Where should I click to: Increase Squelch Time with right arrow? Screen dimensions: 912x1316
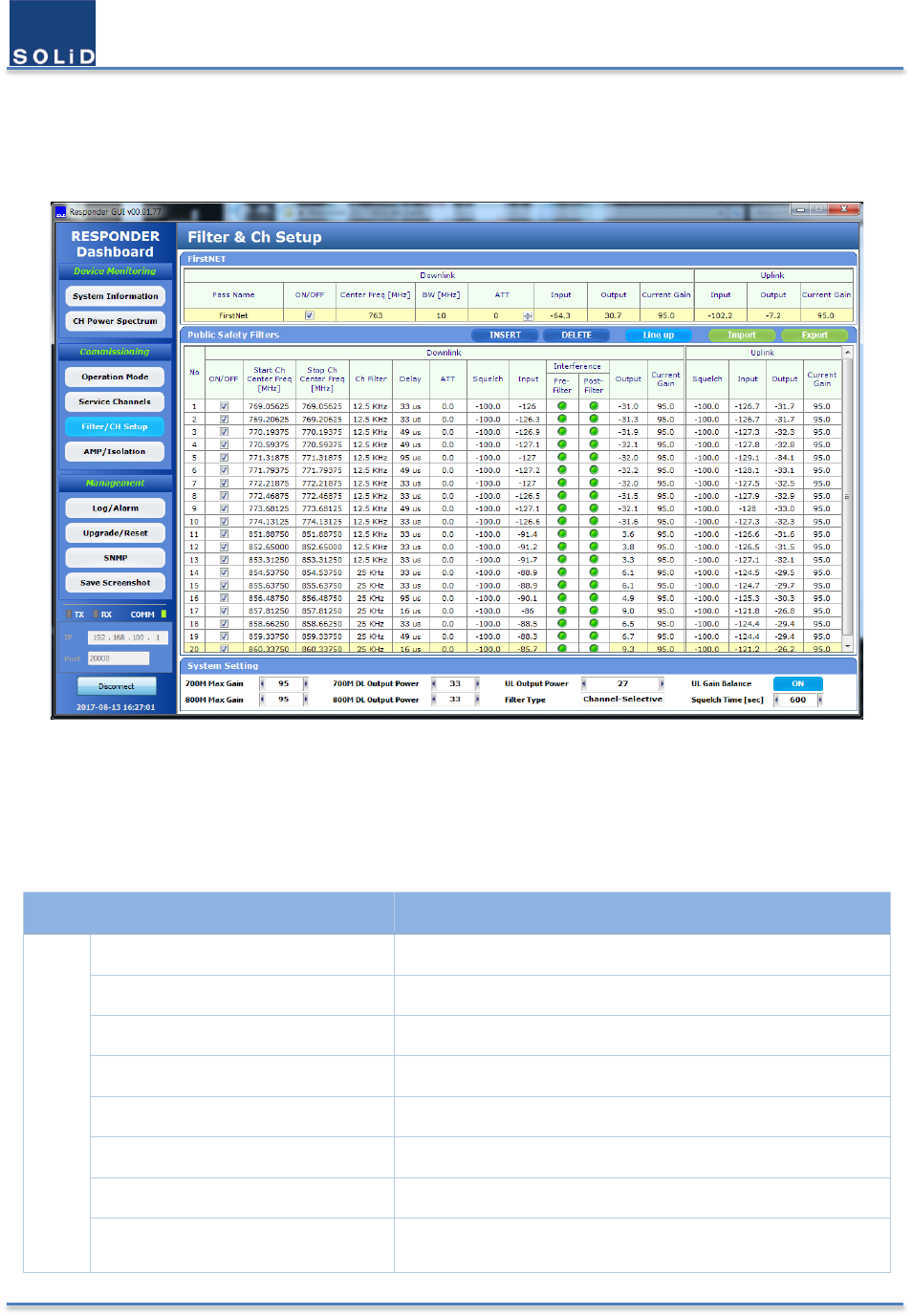(820, 700)
